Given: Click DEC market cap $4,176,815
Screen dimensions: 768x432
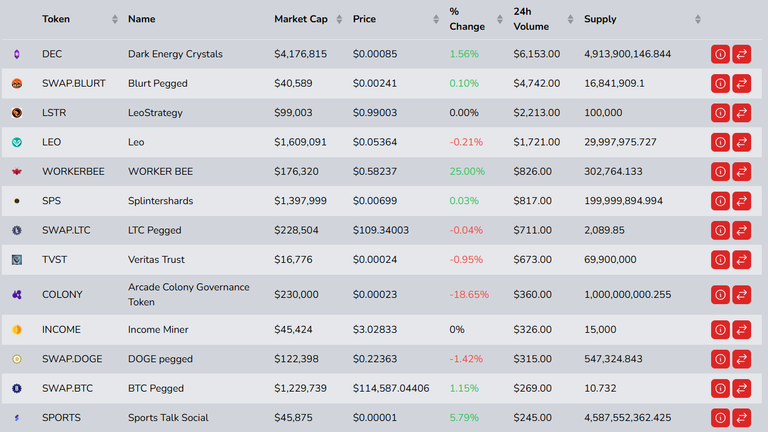Looking at the screenshot, I should pos(300,54).
